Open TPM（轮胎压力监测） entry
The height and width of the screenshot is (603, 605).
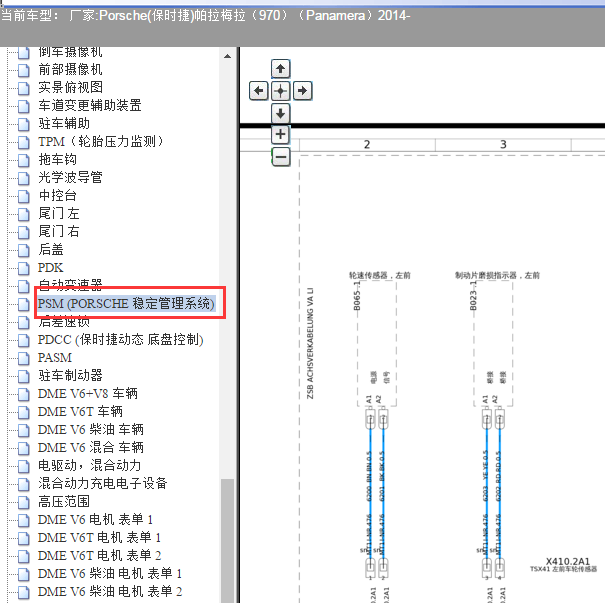(100, 142)
